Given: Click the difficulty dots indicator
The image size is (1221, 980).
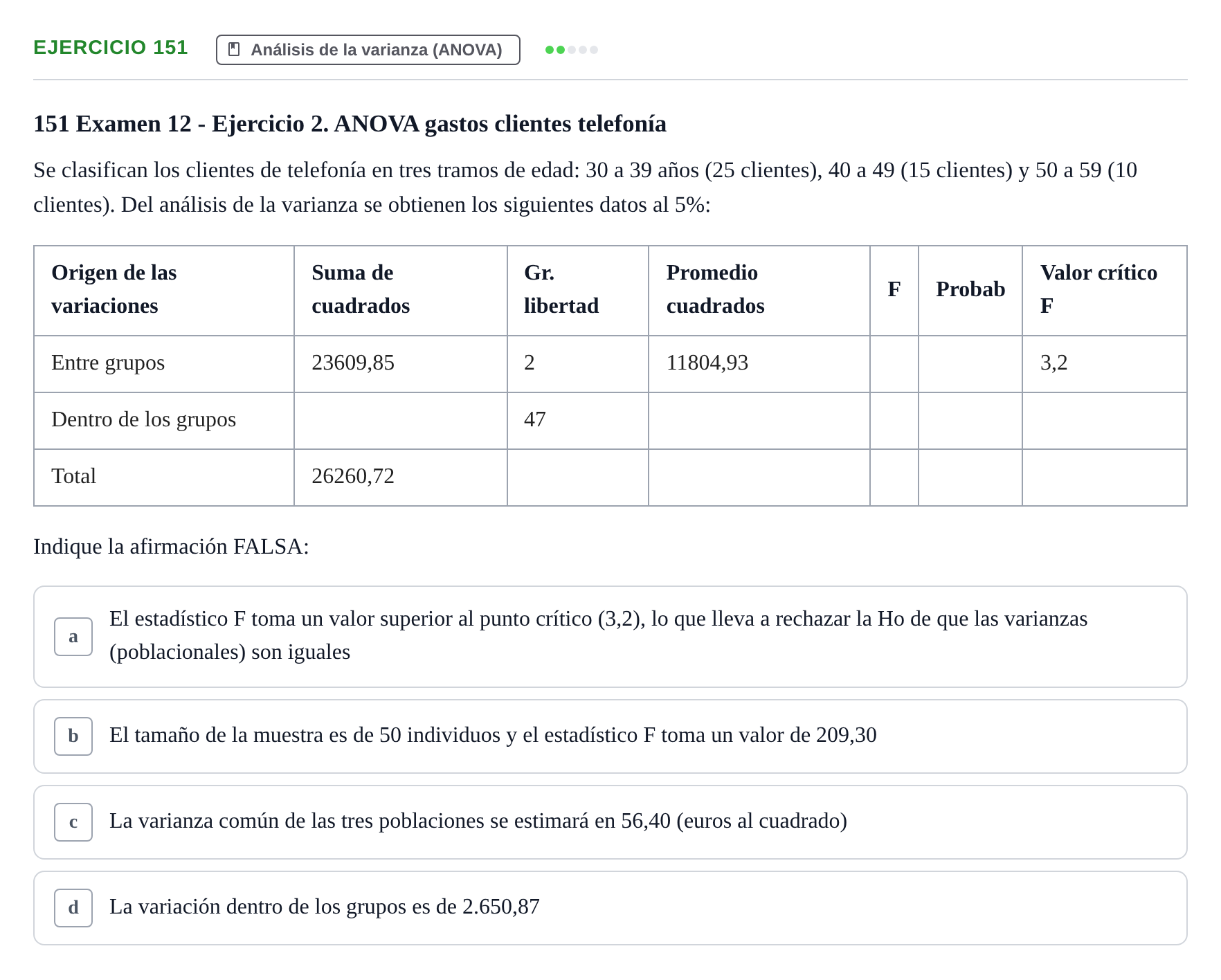Looking at the screenshot, I should coord(572,50).
